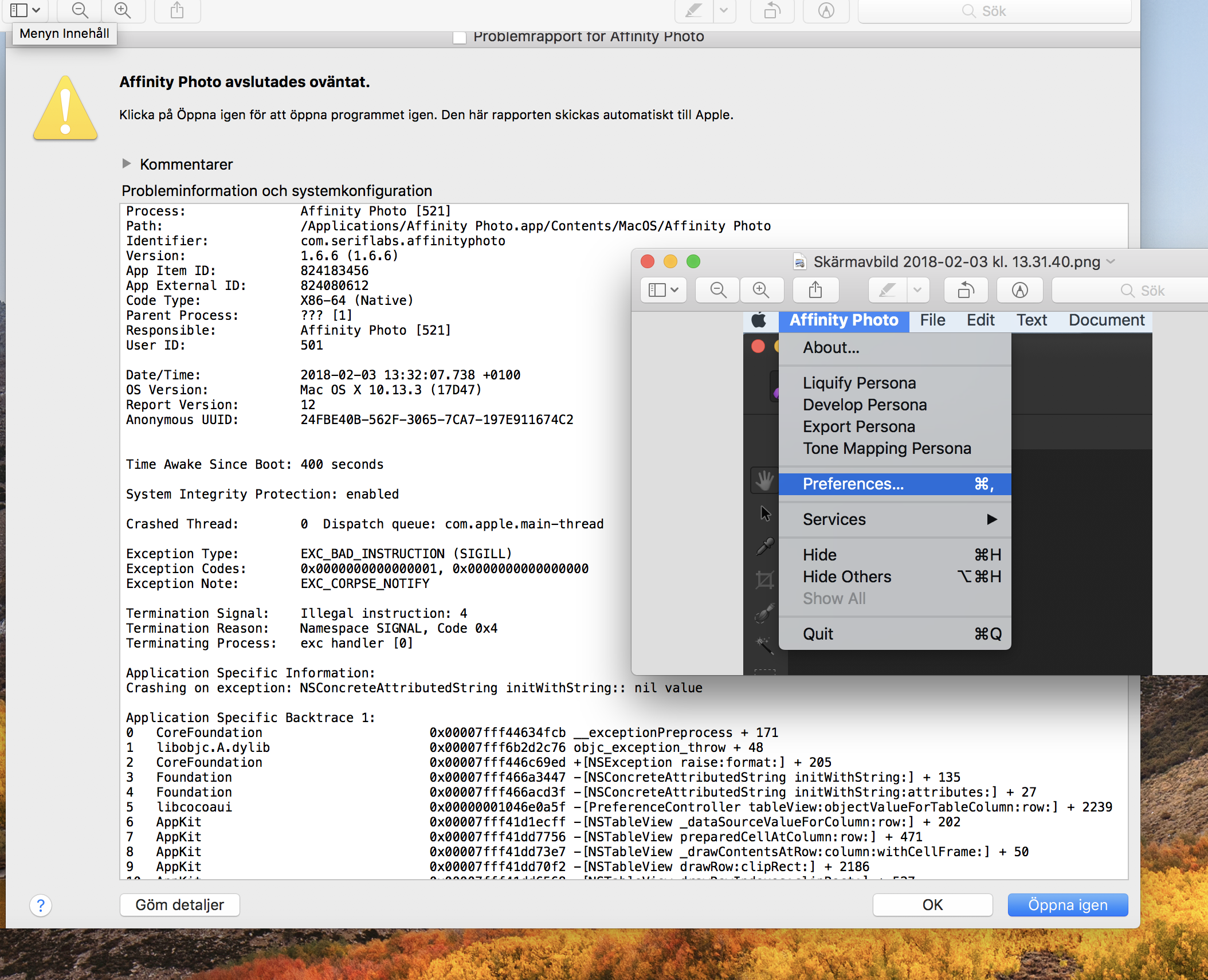Show the markup toolbar in the Skärmavbild window
Screen dimensions: 1208x980
click(x=1019, y=290)
